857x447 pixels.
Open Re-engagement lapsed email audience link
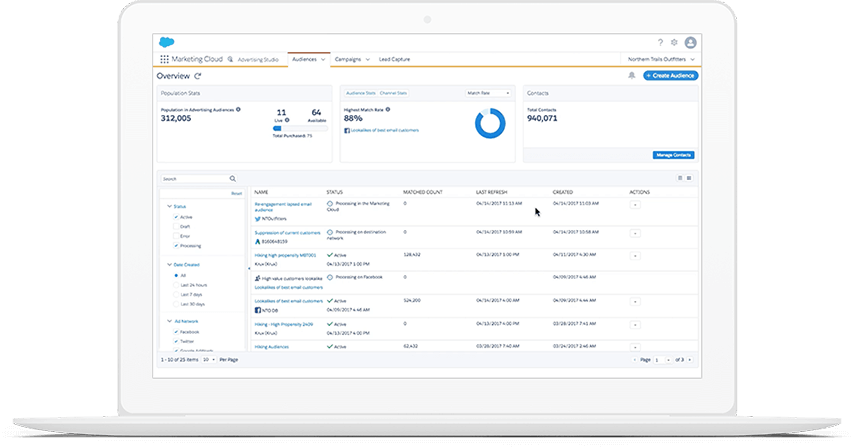click(283, 207)
